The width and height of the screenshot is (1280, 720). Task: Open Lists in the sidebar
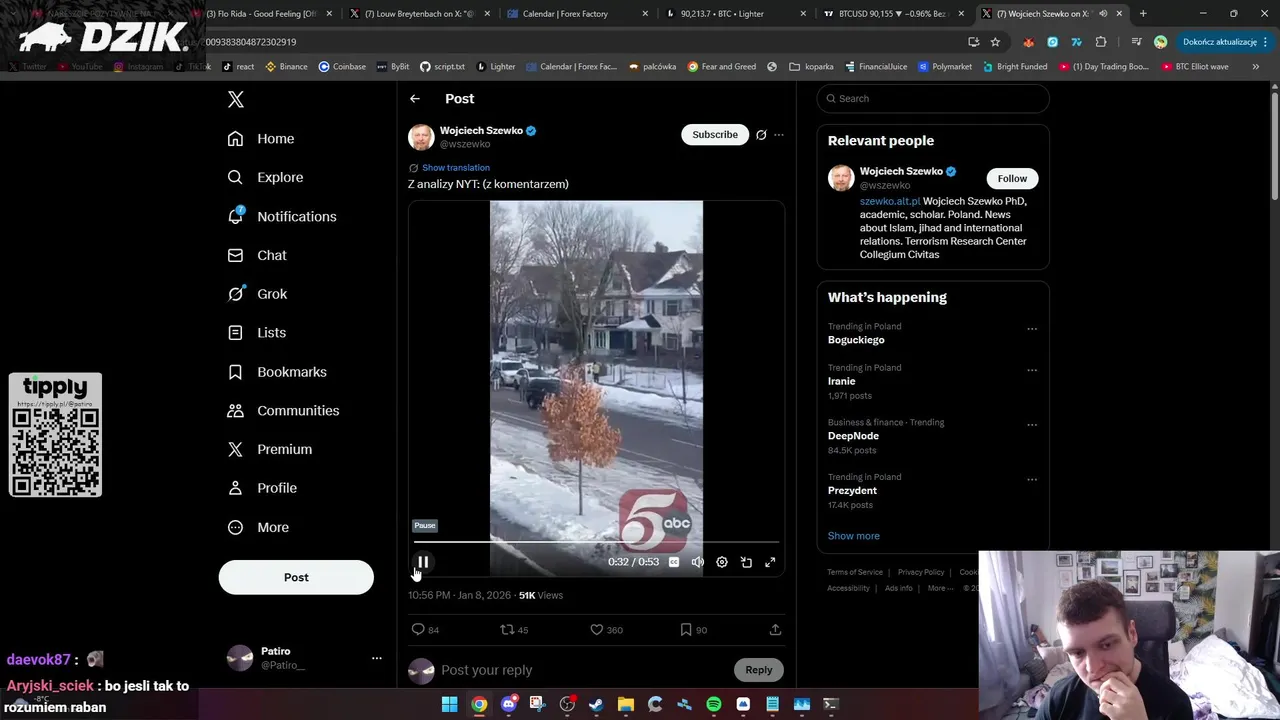coord(257,333)
